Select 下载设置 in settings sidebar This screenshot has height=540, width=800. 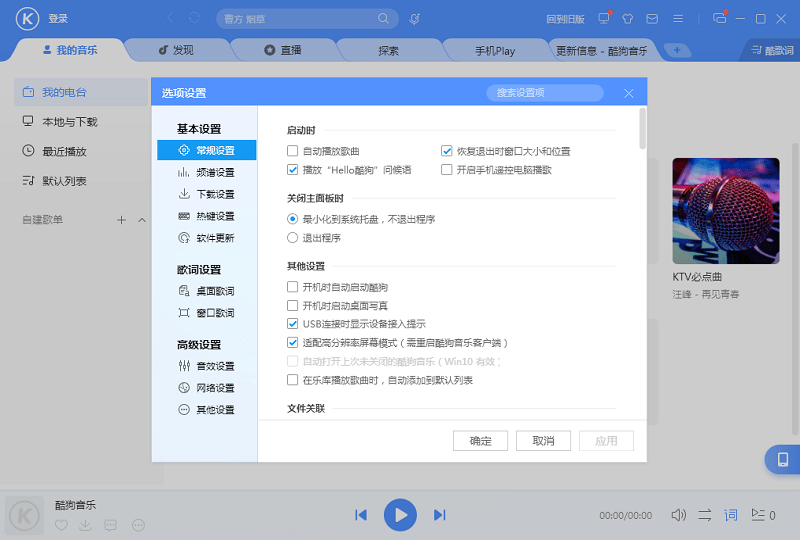tap(207, 194)
